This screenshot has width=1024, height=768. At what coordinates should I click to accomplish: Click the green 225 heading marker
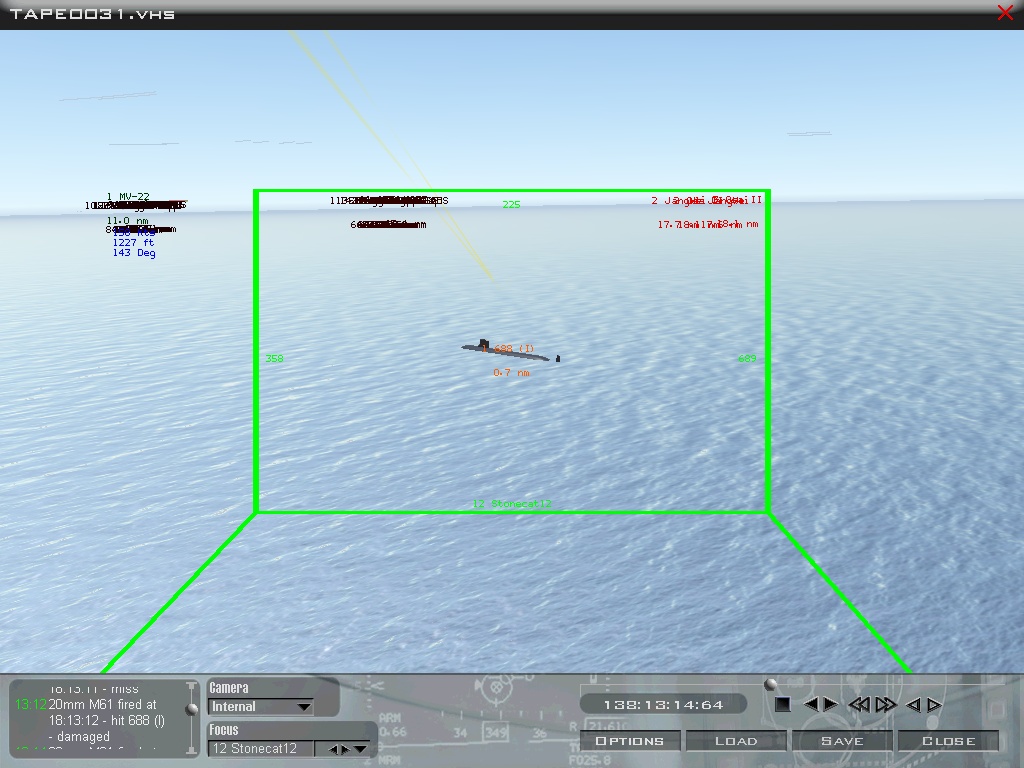(511, 204)
